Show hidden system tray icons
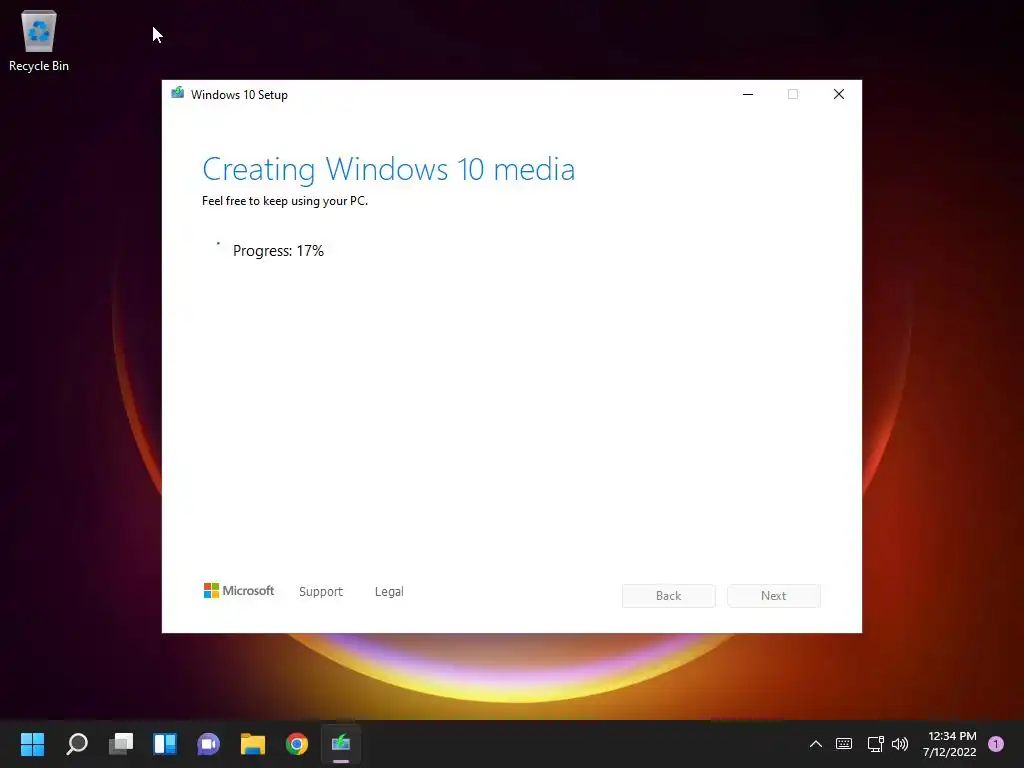This screenshot has width=1024, height=768. pos(816,744)
